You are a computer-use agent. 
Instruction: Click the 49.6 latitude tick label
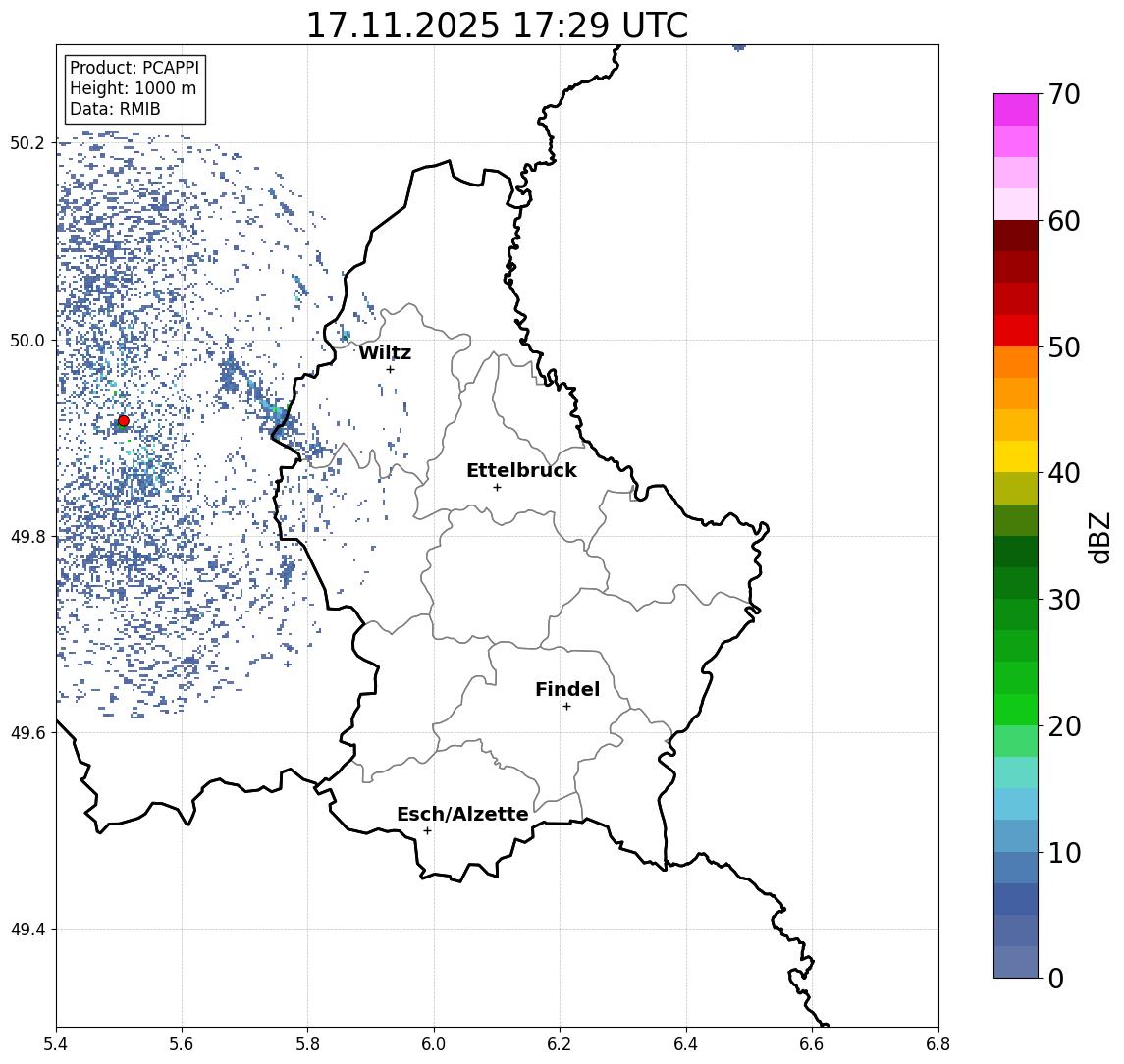27,733
